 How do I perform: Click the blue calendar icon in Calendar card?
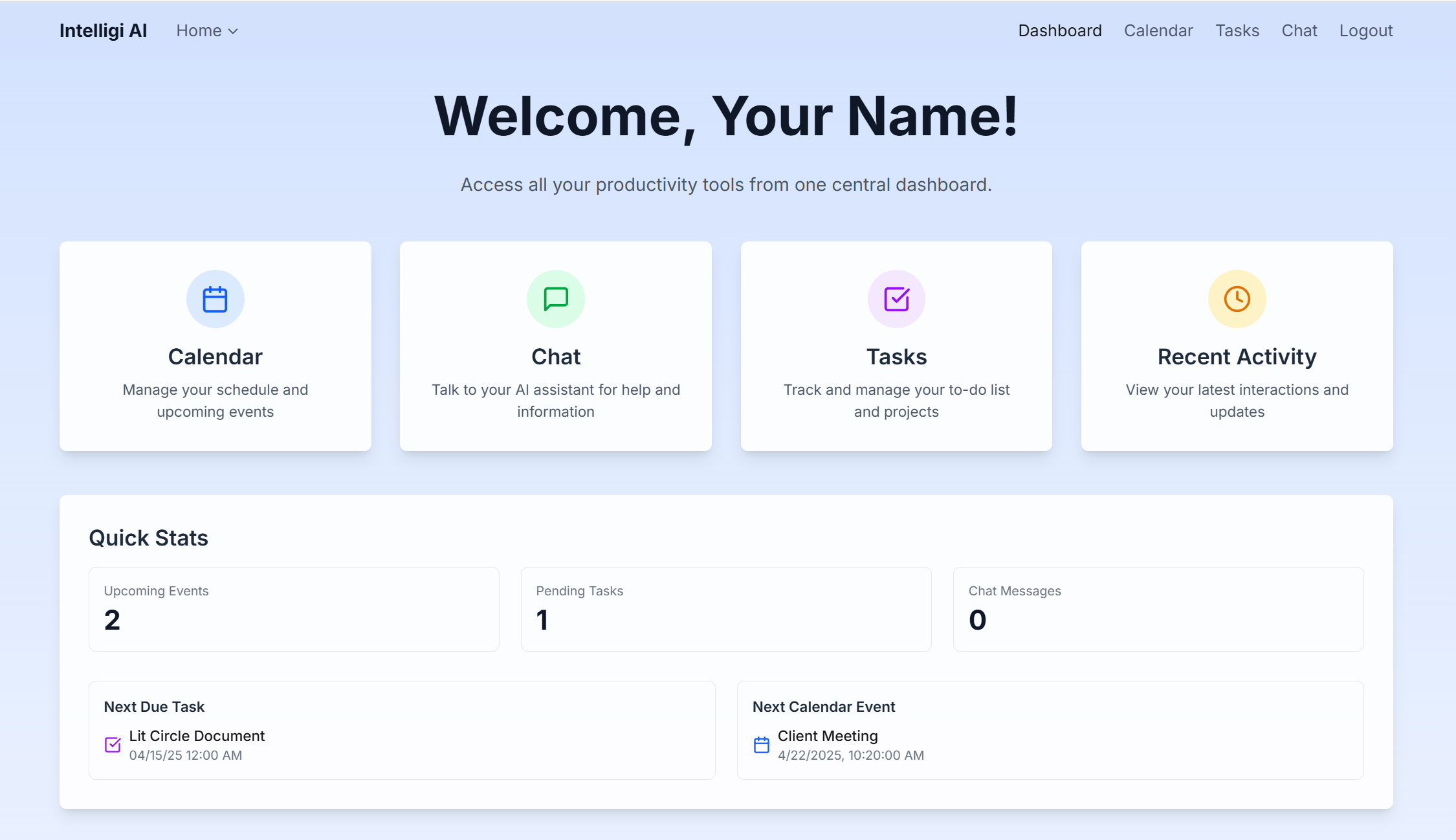(215, 299)
